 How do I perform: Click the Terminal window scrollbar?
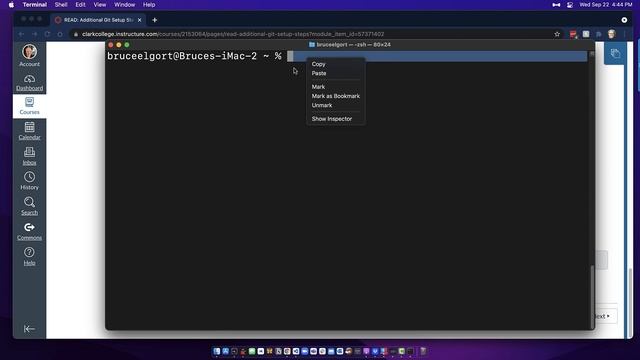[x=592, y=297]
